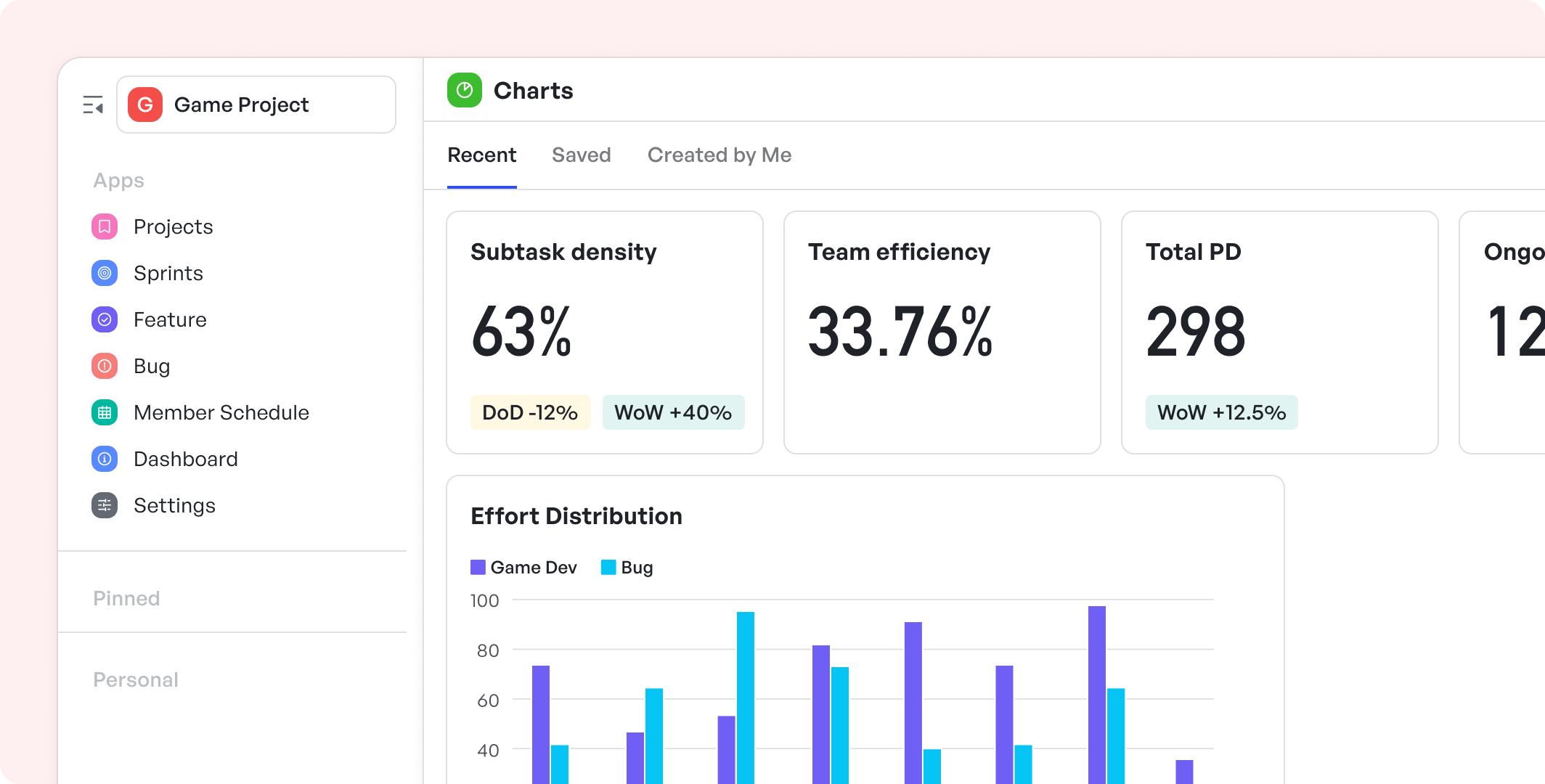Click the 100 axis label

coord(484,600)
